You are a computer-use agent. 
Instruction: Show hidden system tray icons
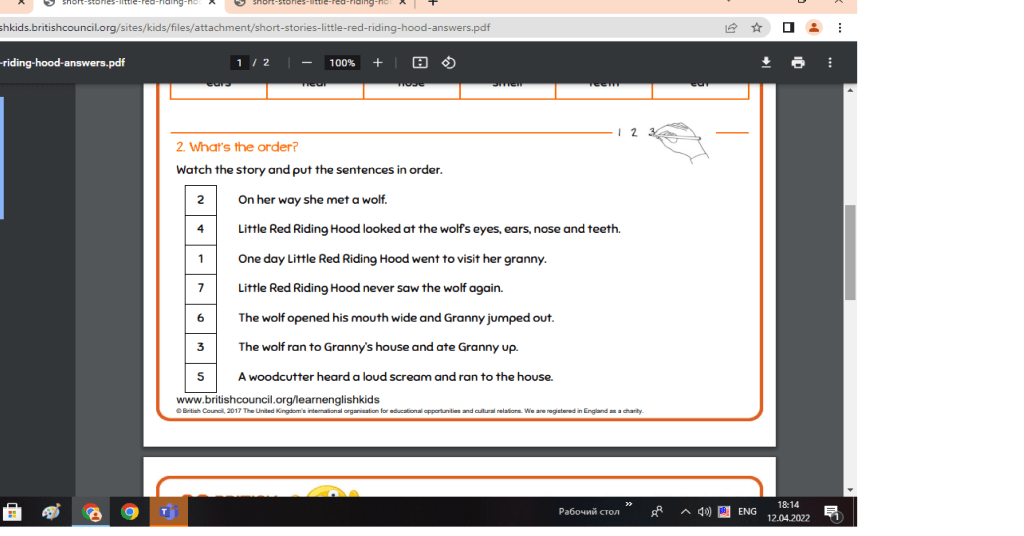[x=685, y=512]
